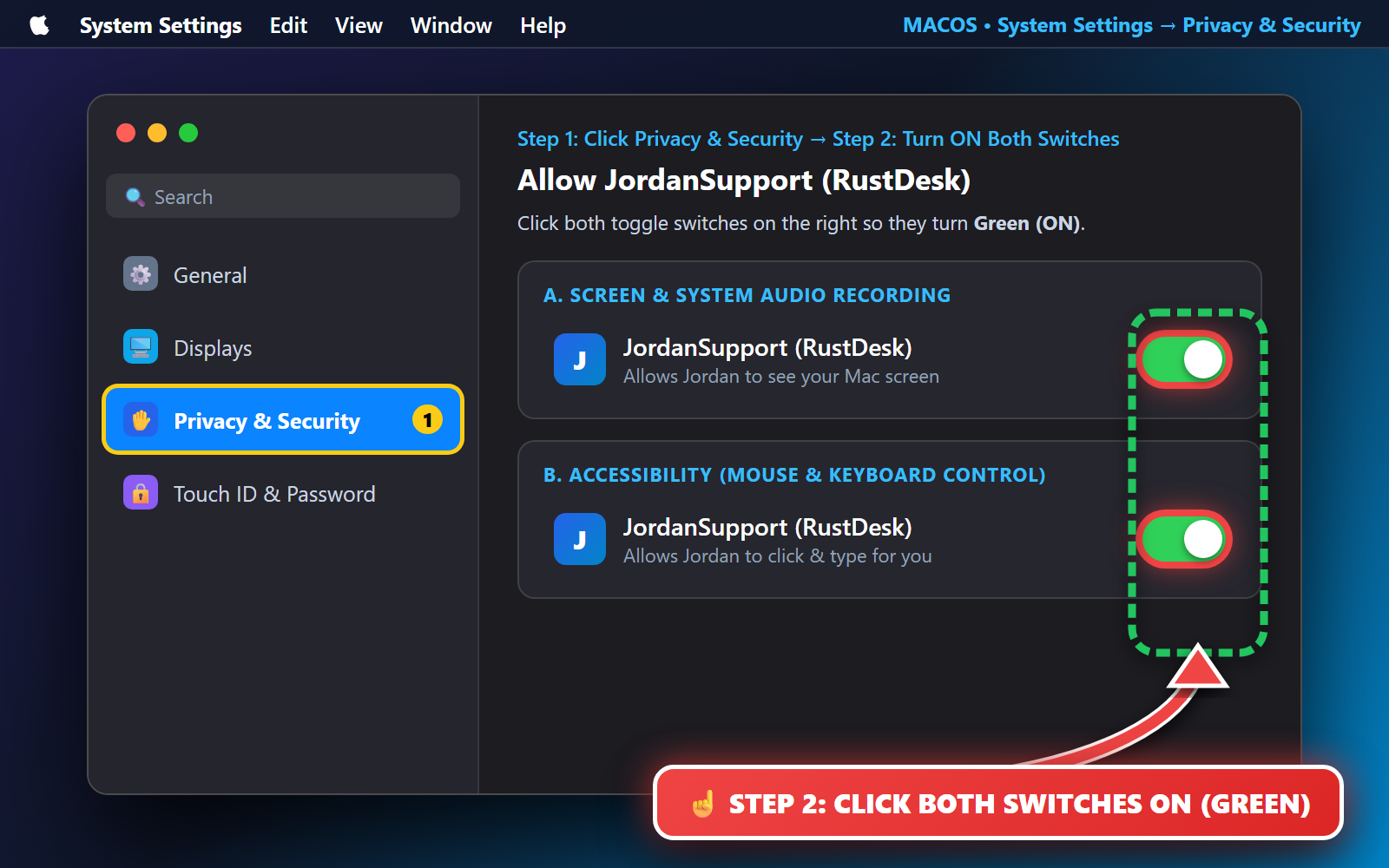
Task: Click 'Allow JordanSupport (RustDesk)' title
Action: 744,180
